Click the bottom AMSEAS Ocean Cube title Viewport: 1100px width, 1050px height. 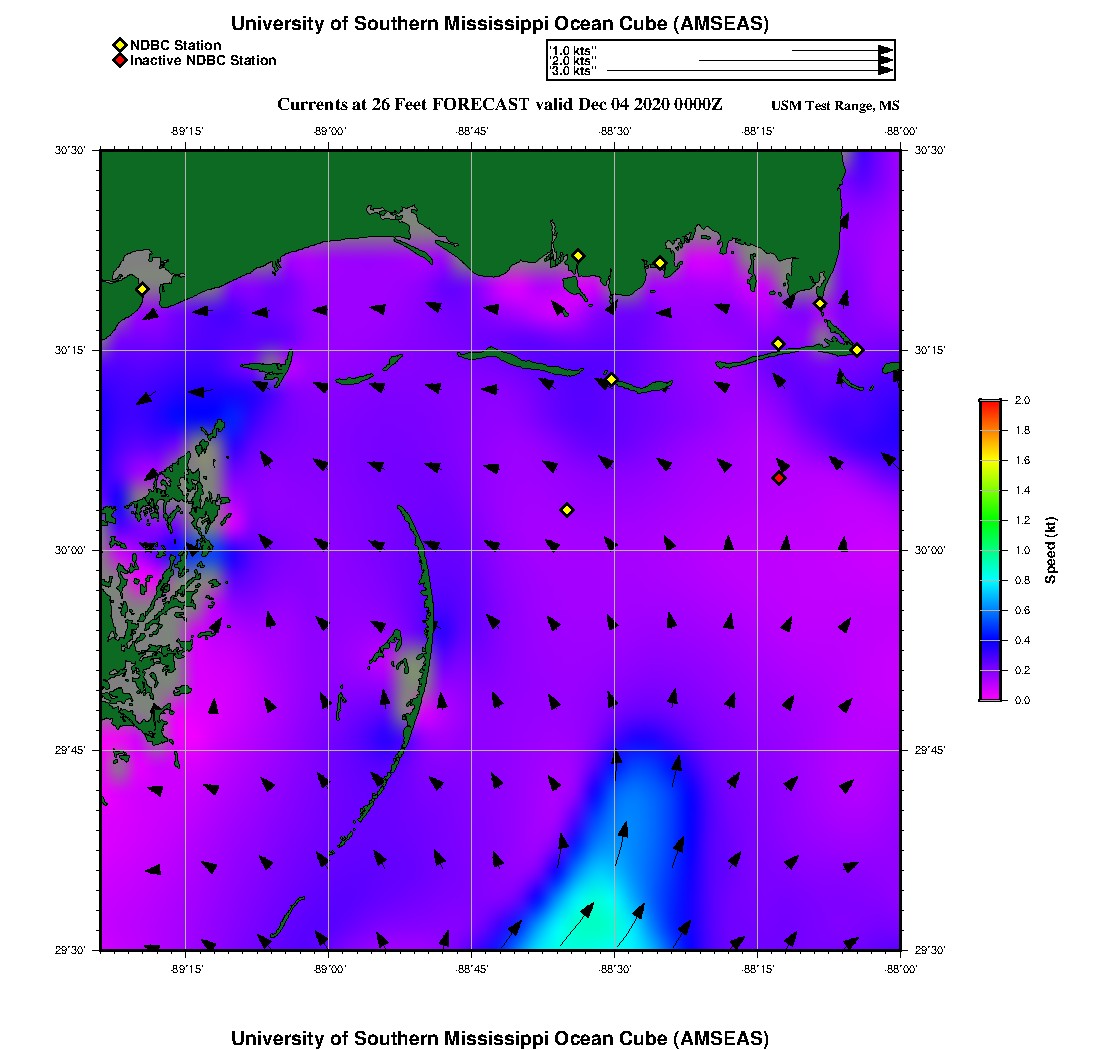point(500,1038)
